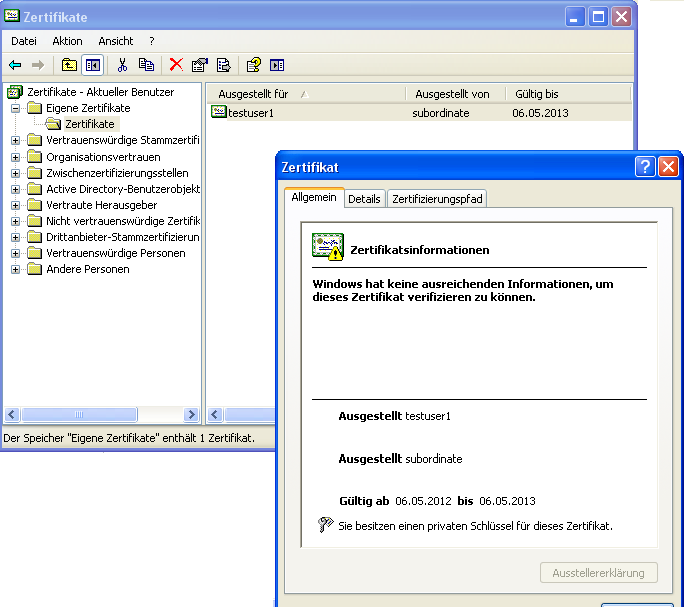Expand the Organisationsvertrauen node

[x=16, y=157]
